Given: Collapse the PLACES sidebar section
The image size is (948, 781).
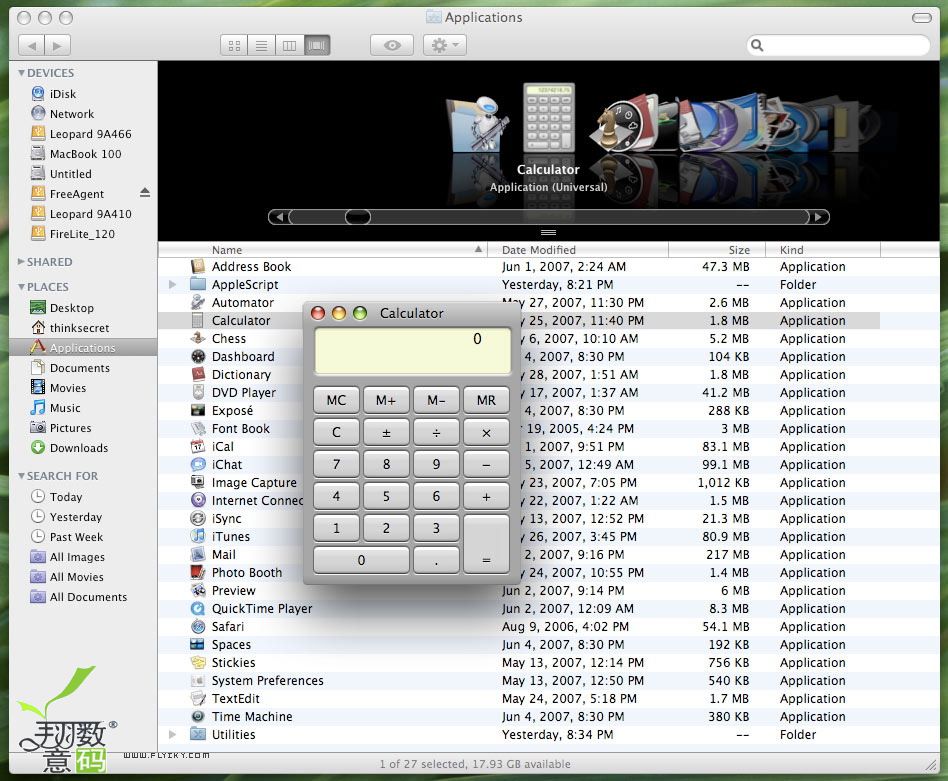Looking at the screenshot, I should (21, 287).
